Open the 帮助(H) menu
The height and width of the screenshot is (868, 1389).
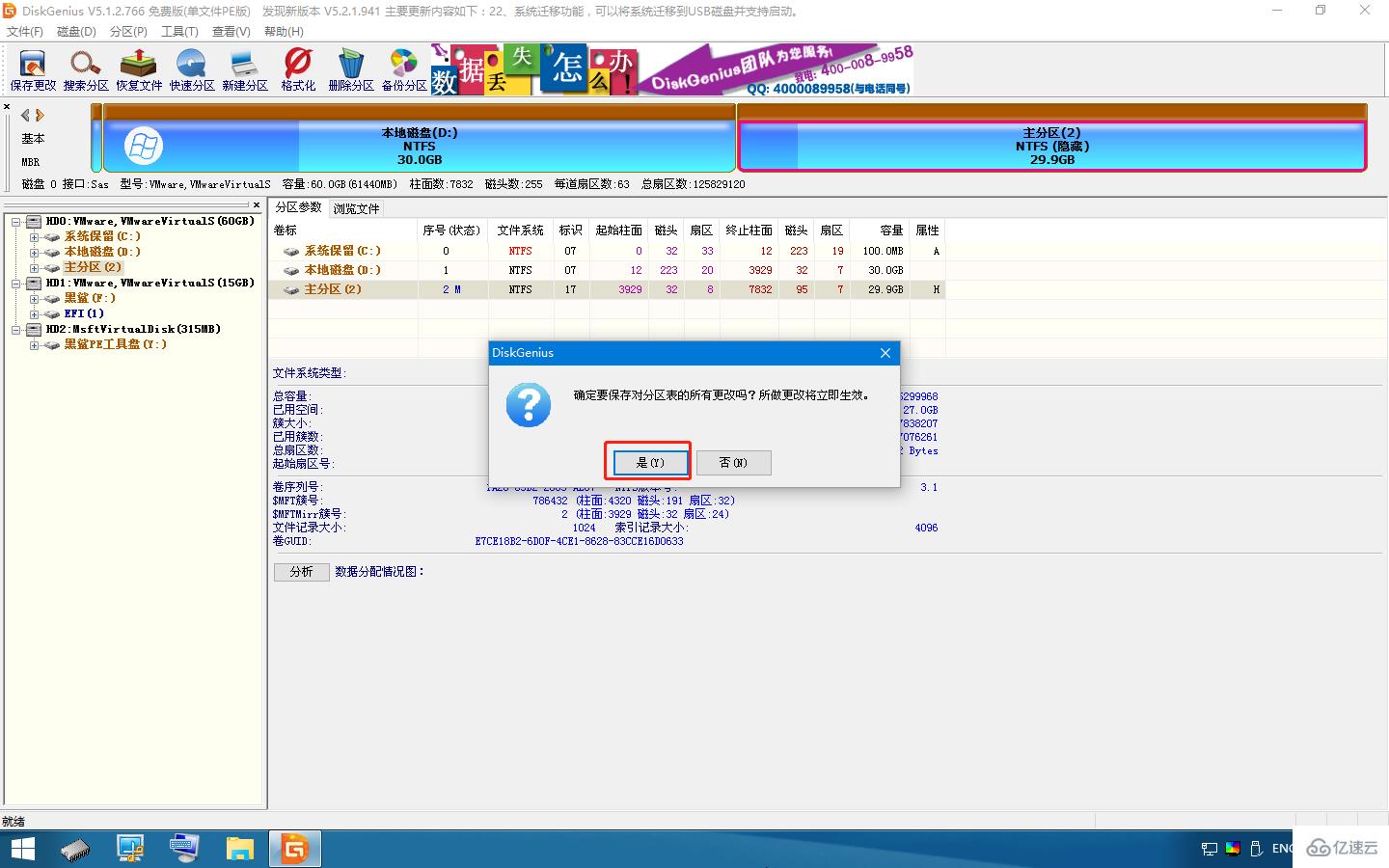point(284,32)
